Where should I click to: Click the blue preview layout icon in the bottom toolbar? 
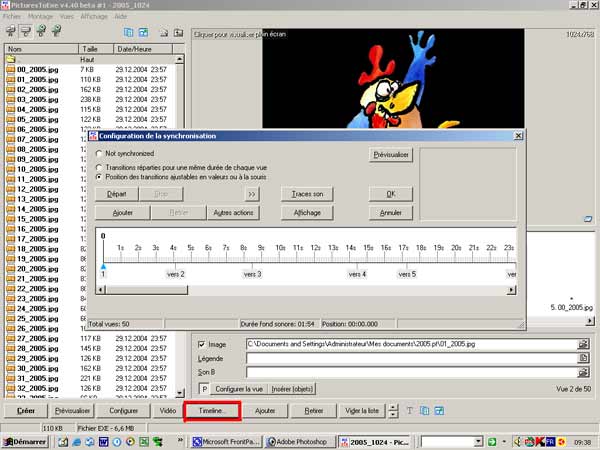tap(439, 411)
